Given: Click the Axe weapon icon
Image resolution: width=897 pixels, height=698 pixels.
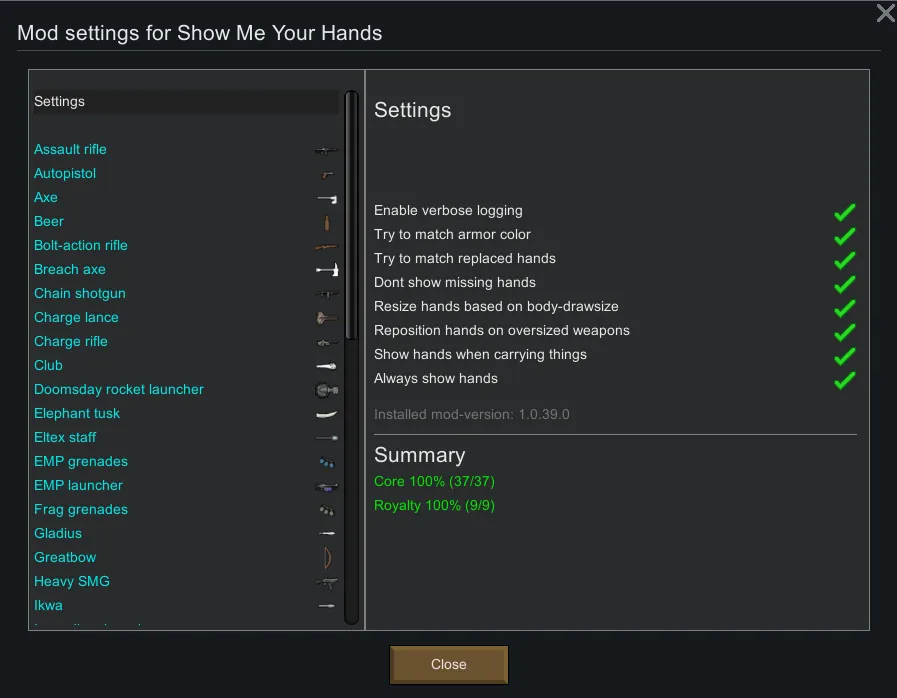Looking at the screenshot, I should coord(326,198).
